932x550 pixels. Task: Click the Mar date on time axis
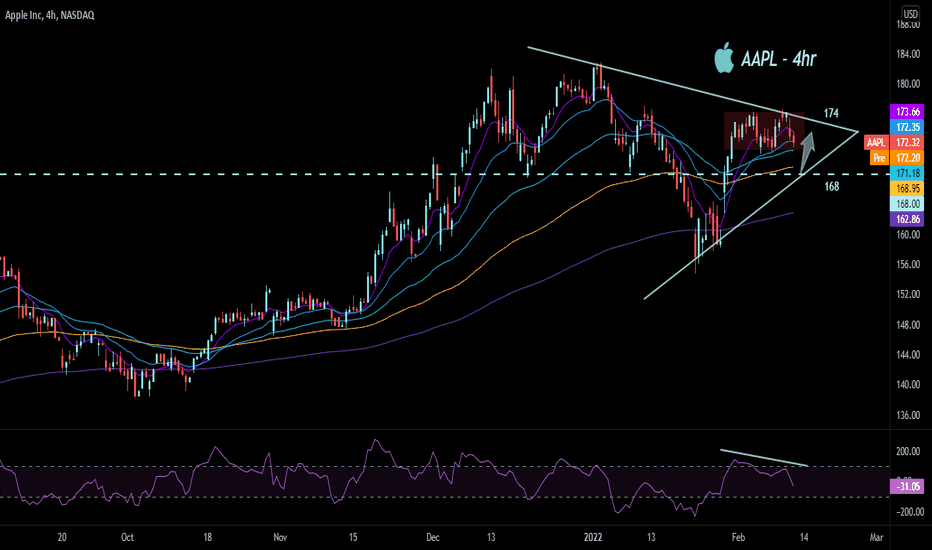click(876, 538)
